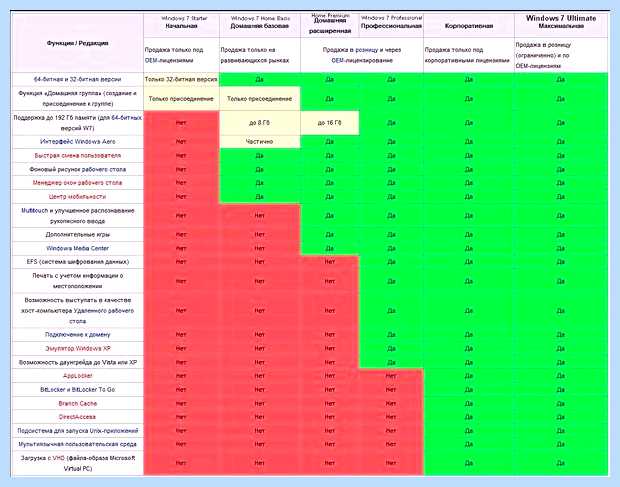Open the 'Подключение к домену' link
Viewport: 620px width, 487px height.
78,334
